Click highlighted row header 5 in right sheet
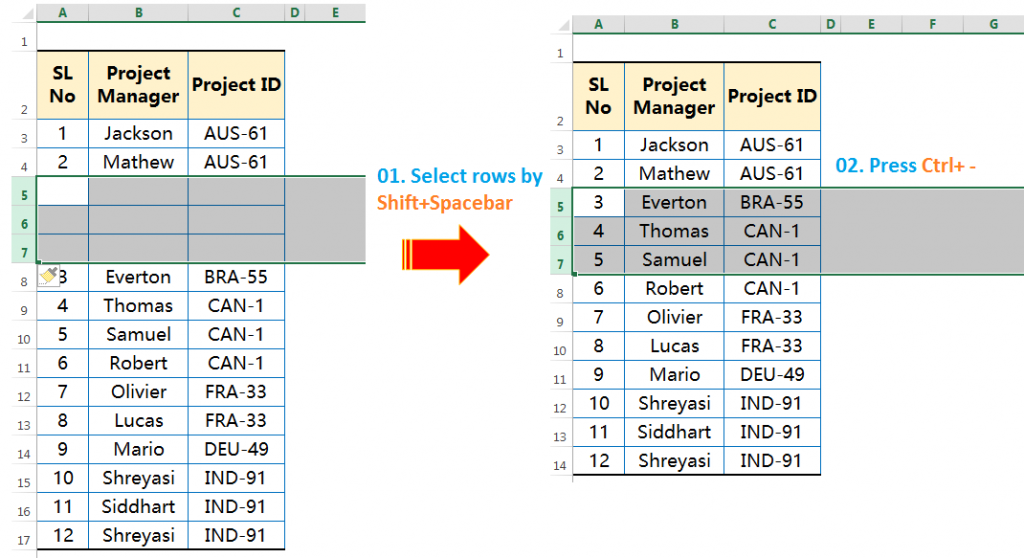The width and height of the screenshot is (1024, 558). (560, 203)
